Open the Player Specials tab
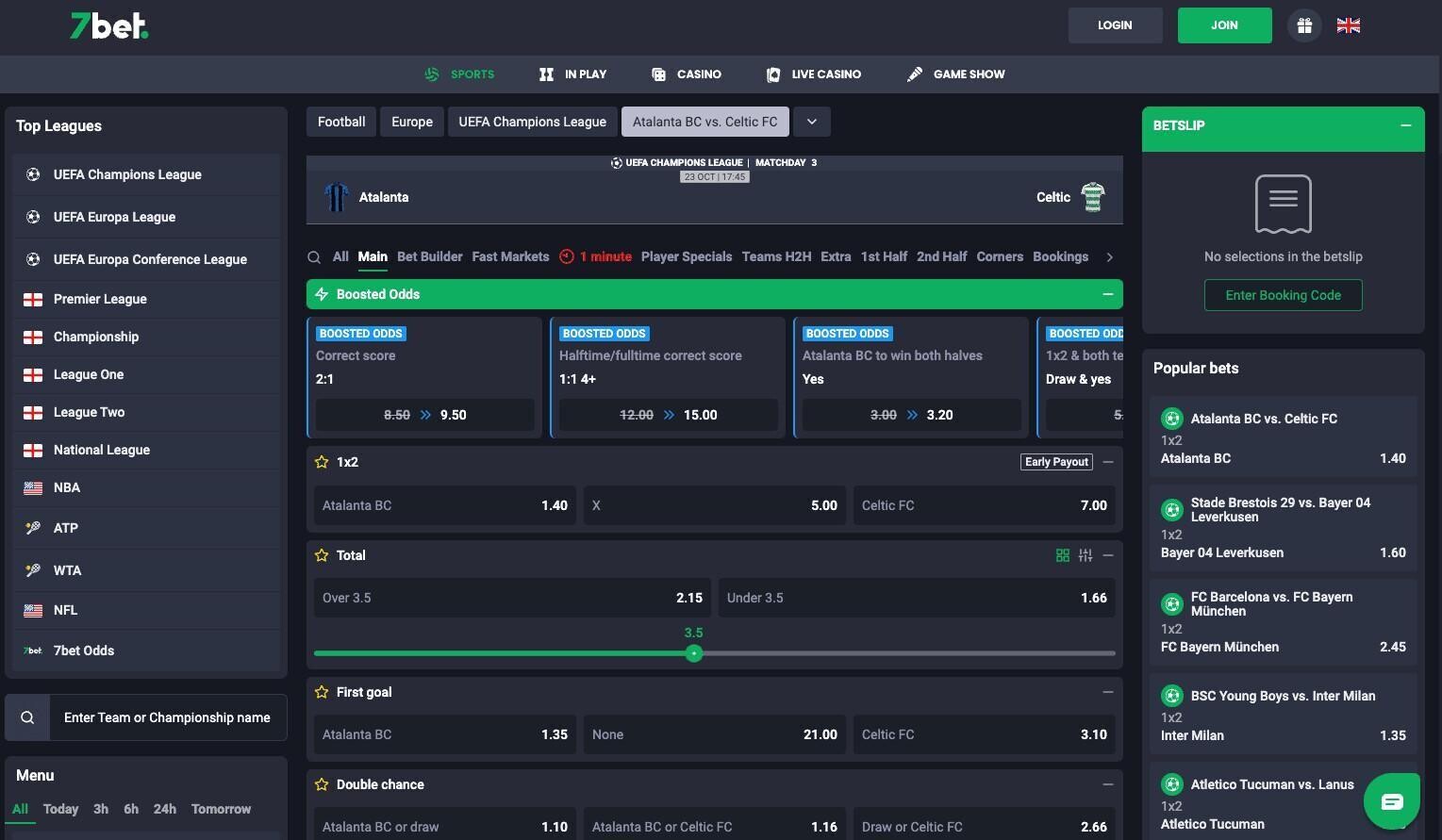 coord(687,256)
